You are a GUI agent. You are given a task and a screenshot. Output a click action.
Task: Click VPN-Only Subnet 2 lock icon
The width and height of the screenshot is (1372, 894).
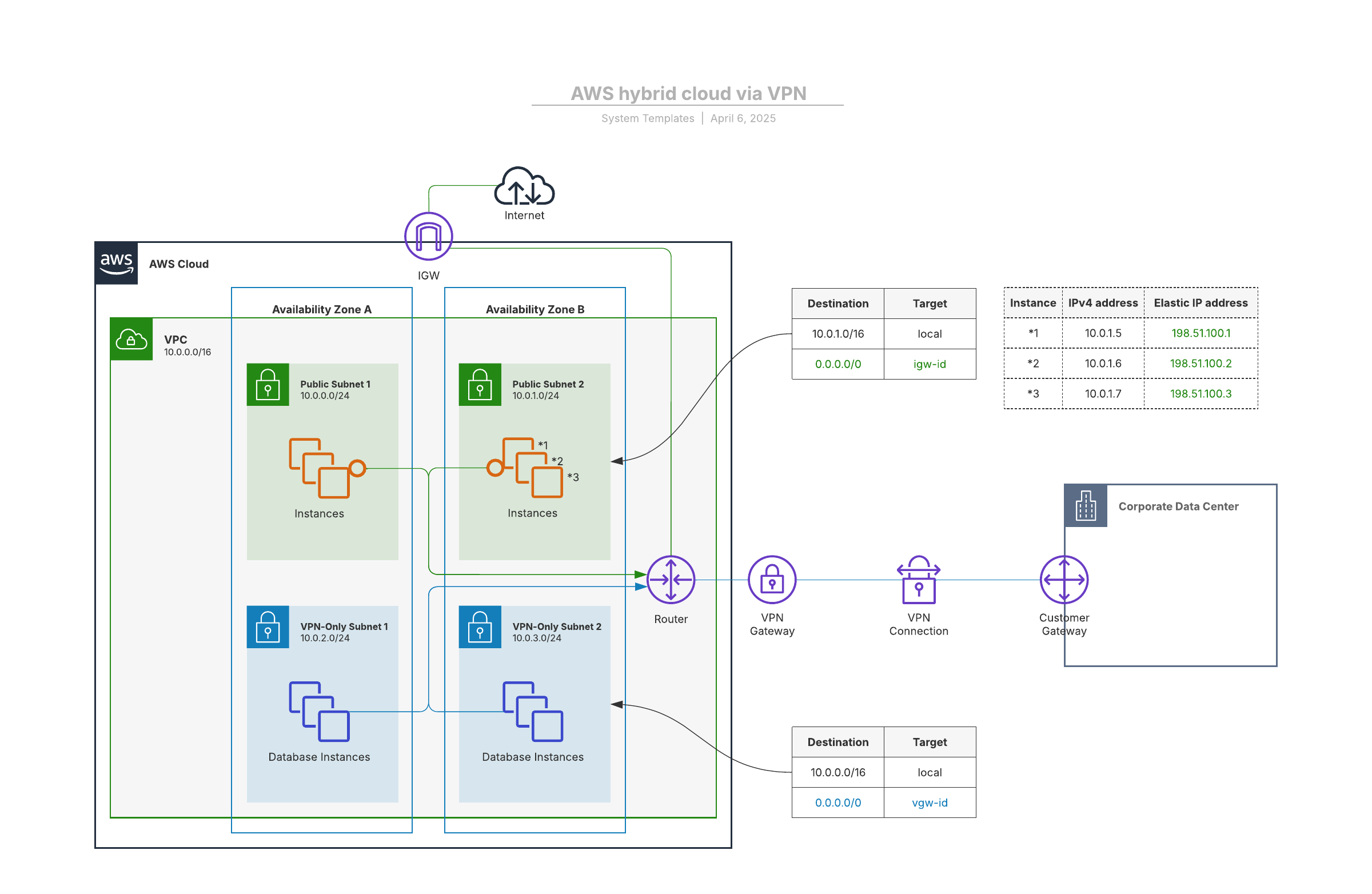click(x=480, y=626)
